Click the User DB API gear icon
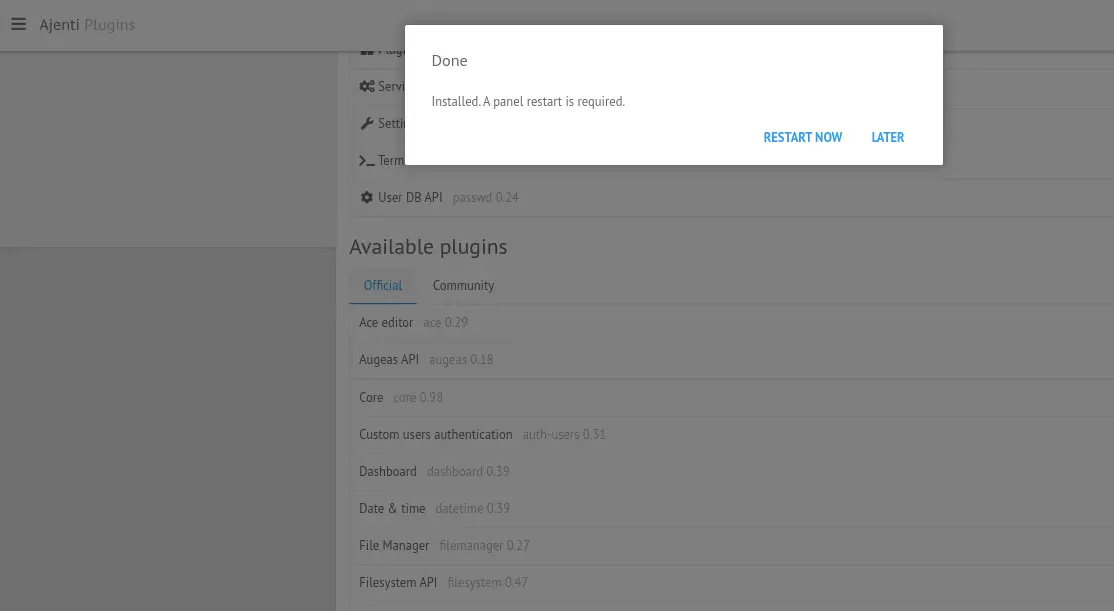This screenshot has height=611, width=1114. pos(367,198)
